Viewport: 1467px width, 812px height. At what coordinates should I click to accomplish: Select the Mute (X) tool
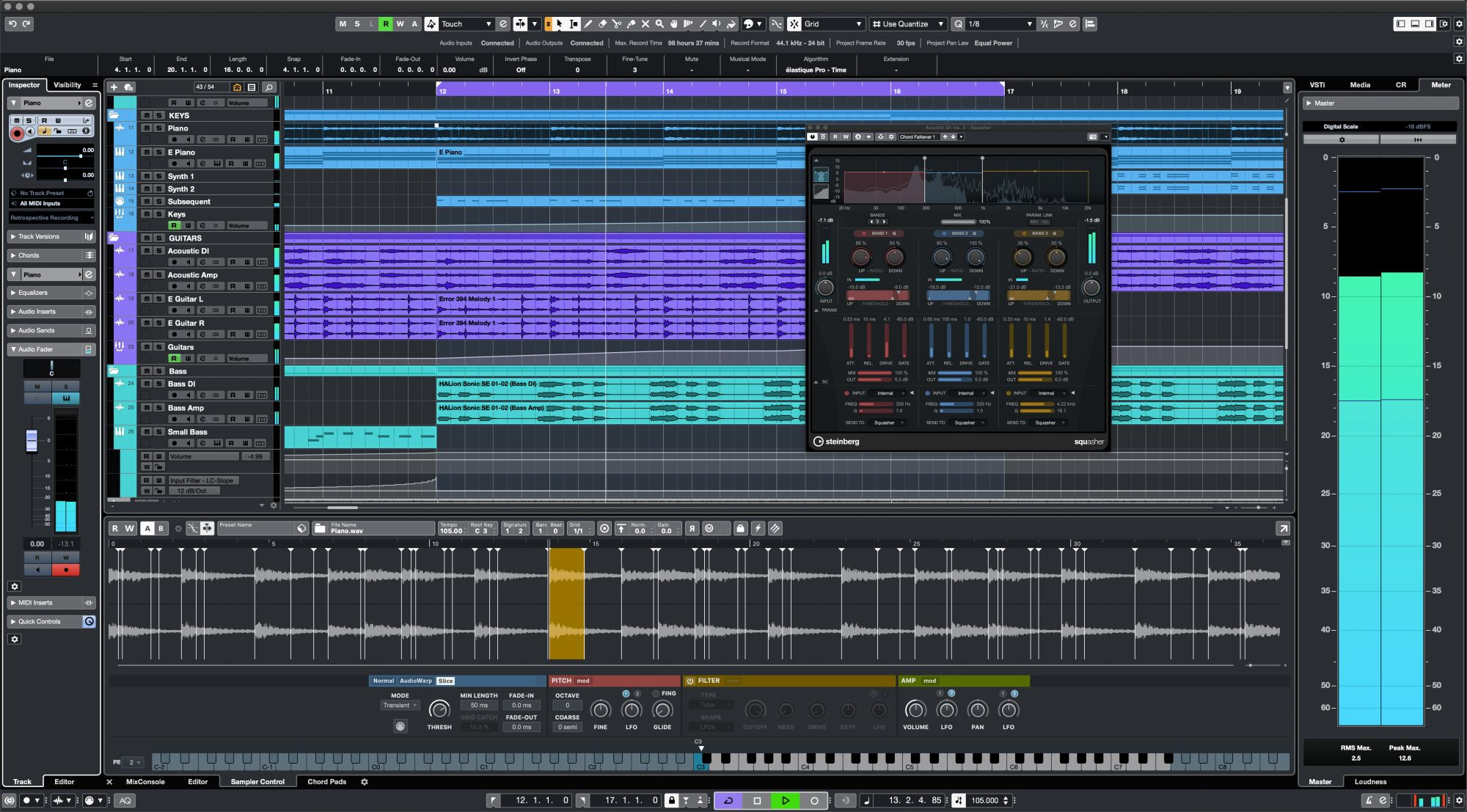tap(645, 24)
